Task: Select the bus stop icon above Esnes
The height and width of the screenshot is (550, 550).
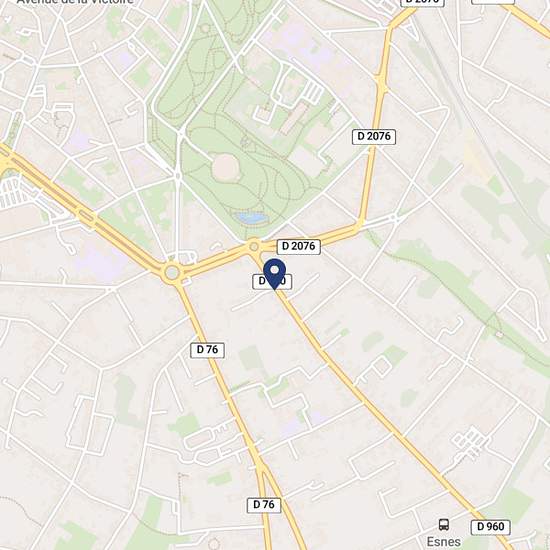Action: coord(444,524)
